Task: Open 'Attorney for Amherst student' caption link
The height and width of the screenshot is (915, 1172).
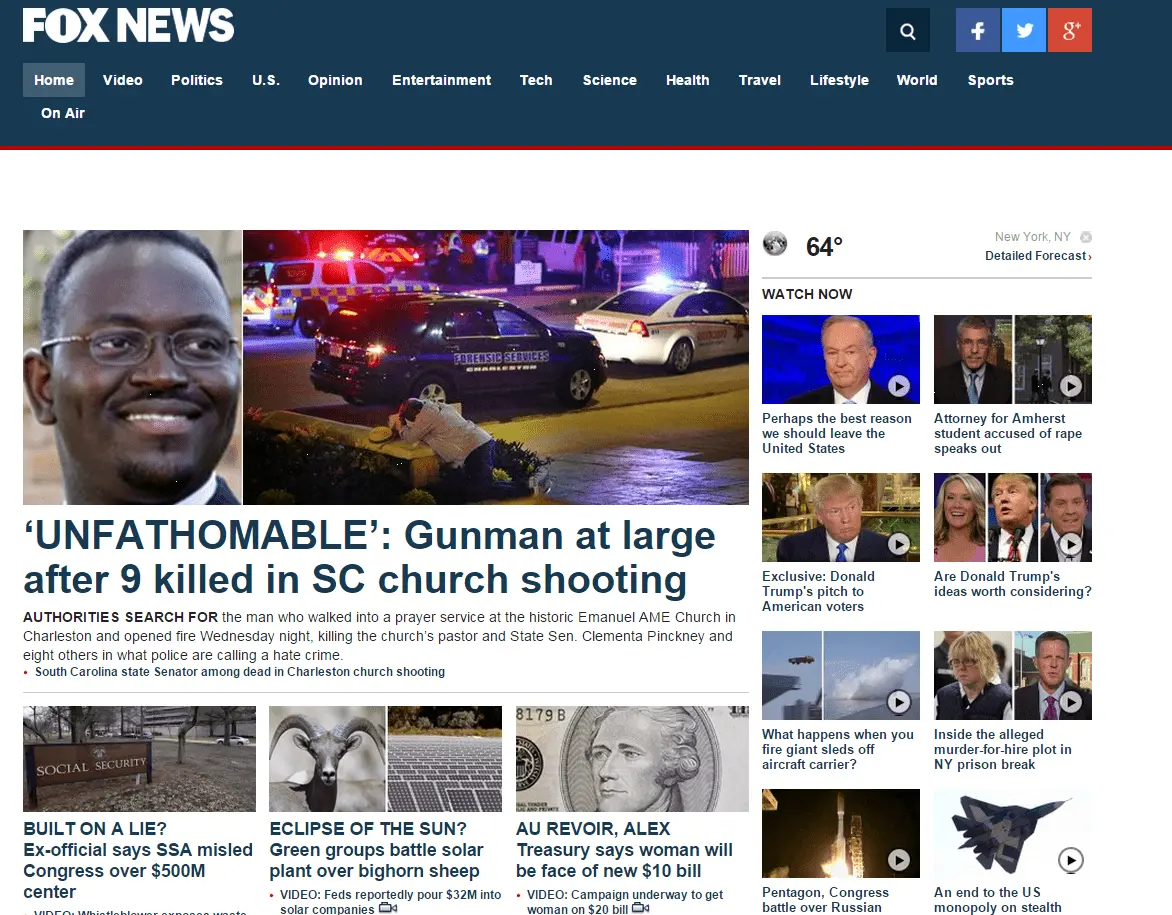Action: (x=1008, y=434)
